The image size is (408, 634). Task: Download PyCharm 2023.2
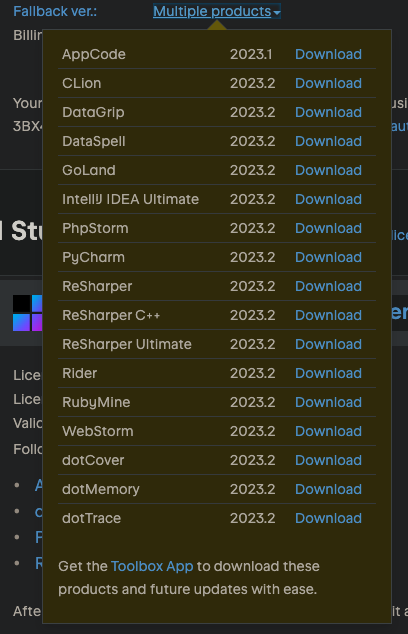click(328, 258)
